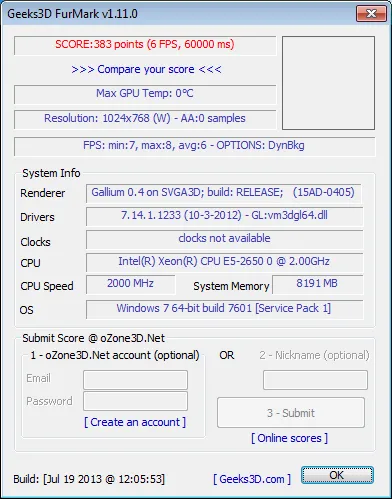Open the Online scores link
This screenshot has height=499, width=392.
click(x=289, y=438)
